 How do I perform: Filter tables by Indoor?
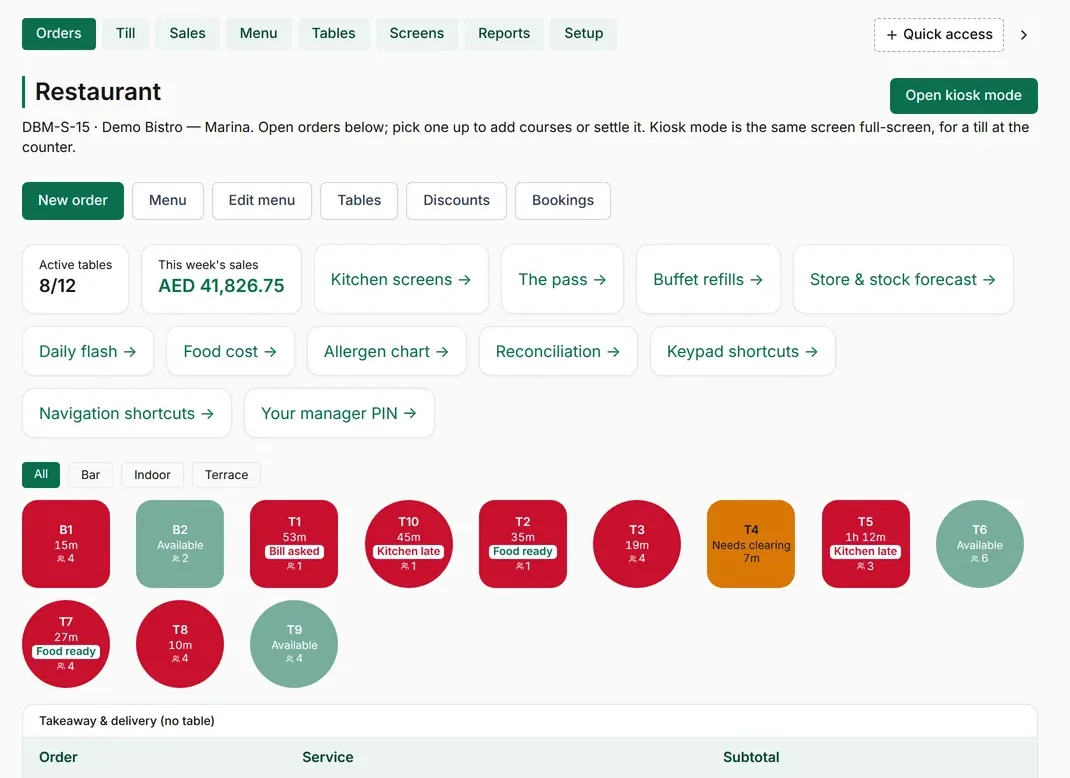[152, 475]
